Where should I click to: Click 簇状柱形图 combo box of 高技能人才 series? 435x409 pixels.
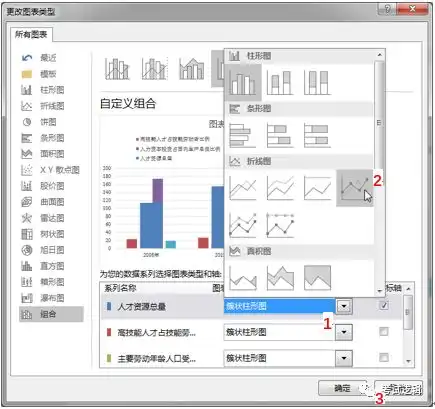pos(280,332)
